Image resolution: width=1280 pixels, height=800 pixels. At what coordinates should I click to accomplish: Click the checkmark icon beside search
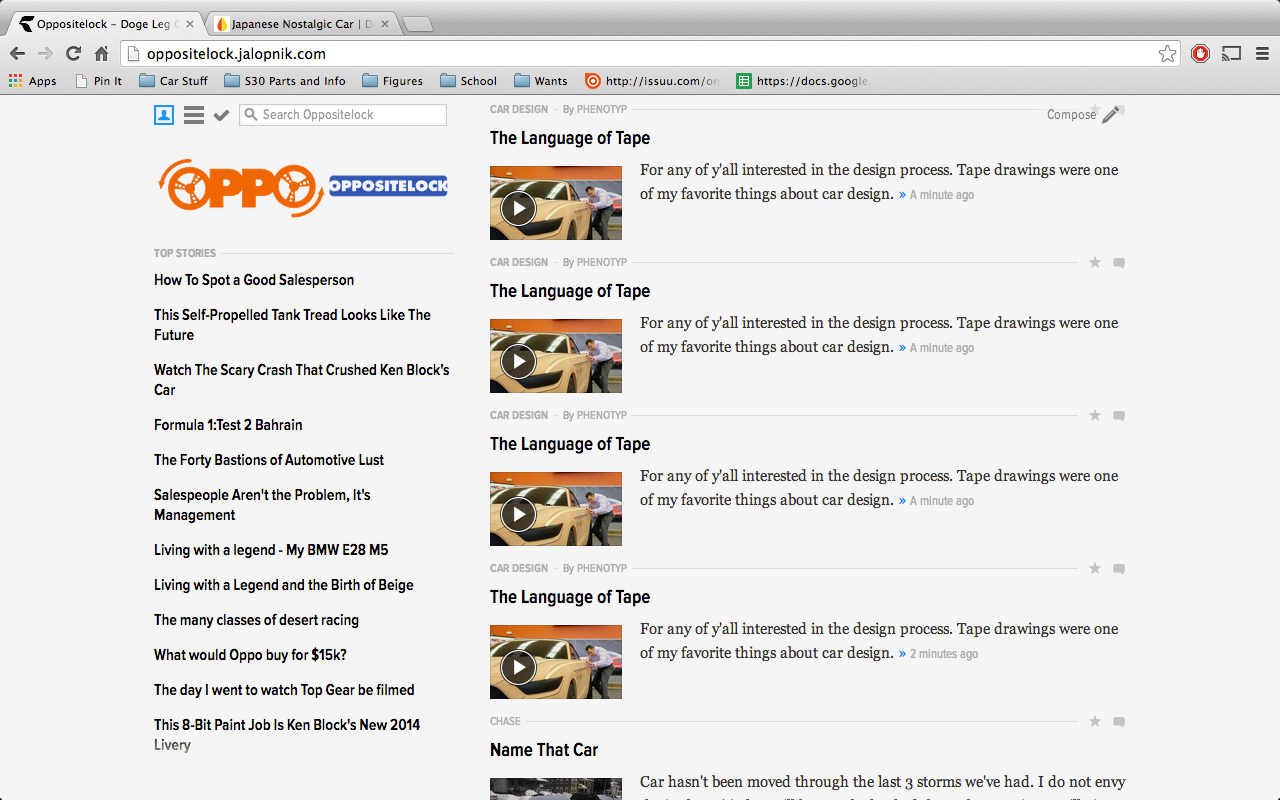tap(222, 115)
